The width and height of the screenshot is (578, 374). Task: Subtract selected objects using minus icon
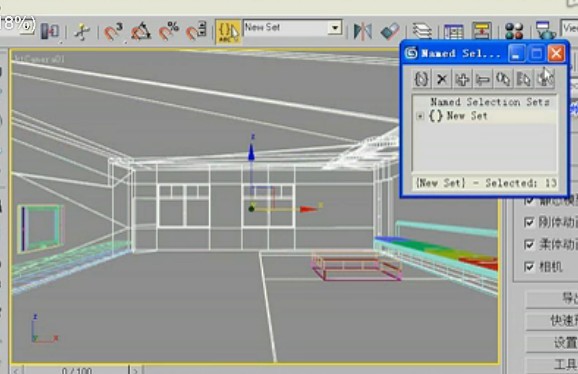[483, 79]
